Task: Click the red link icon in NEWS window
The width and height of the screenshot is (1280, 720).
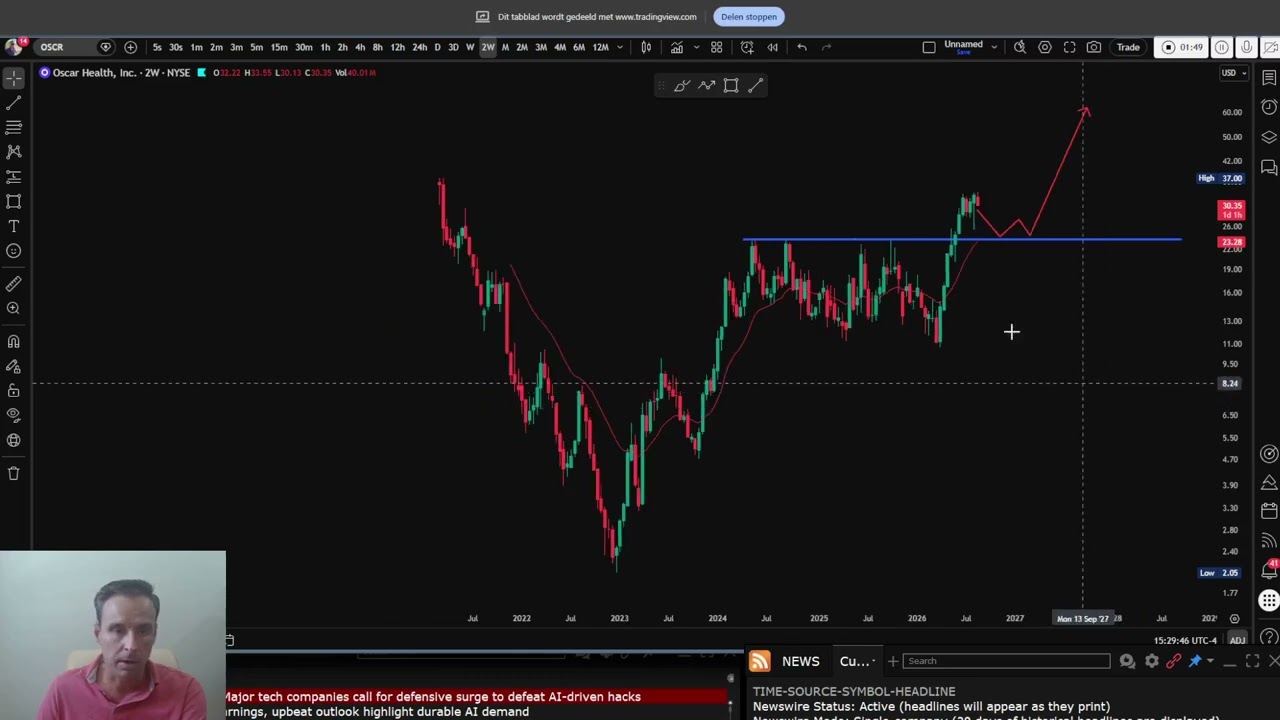Action: coord(1173,661)
